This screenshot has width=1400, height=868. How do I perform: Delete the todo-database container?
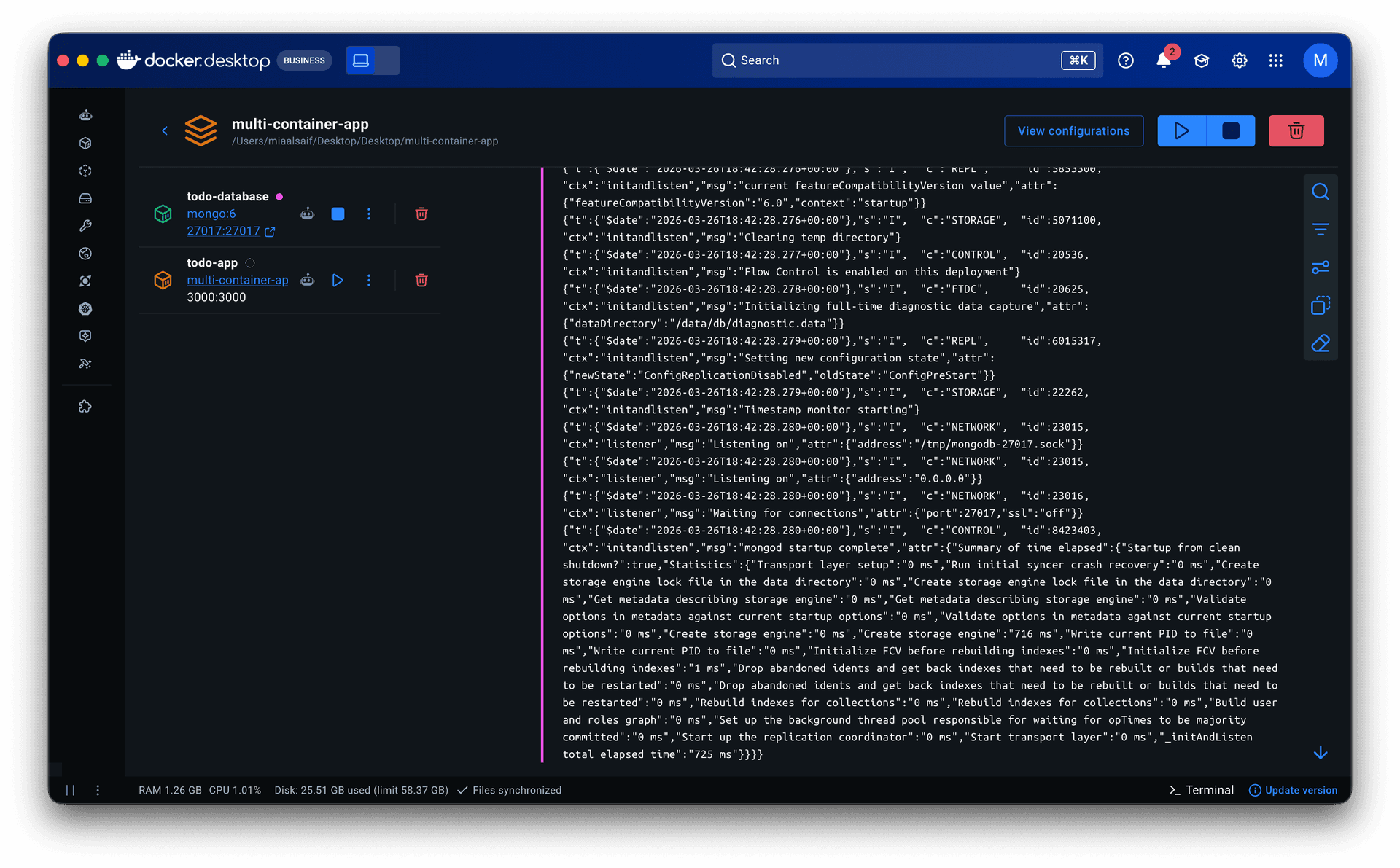tap(421, 214)
